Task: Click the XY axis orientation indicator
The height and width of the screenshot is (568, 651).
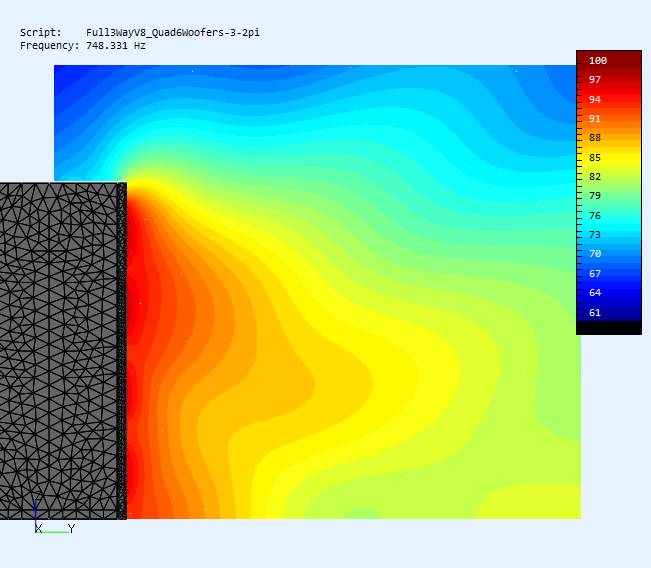Action: coord(55,515)
